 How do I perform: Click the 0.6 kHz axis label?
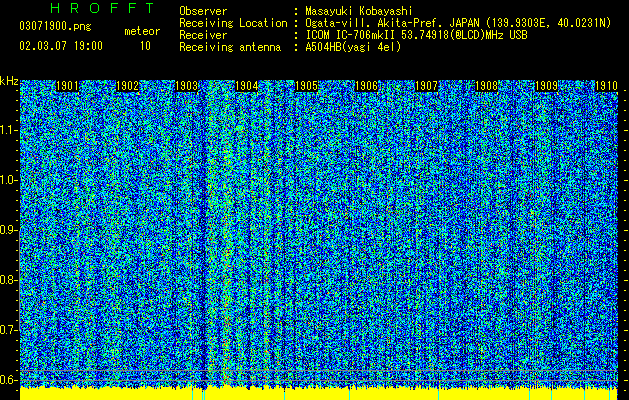click(9, 380)
